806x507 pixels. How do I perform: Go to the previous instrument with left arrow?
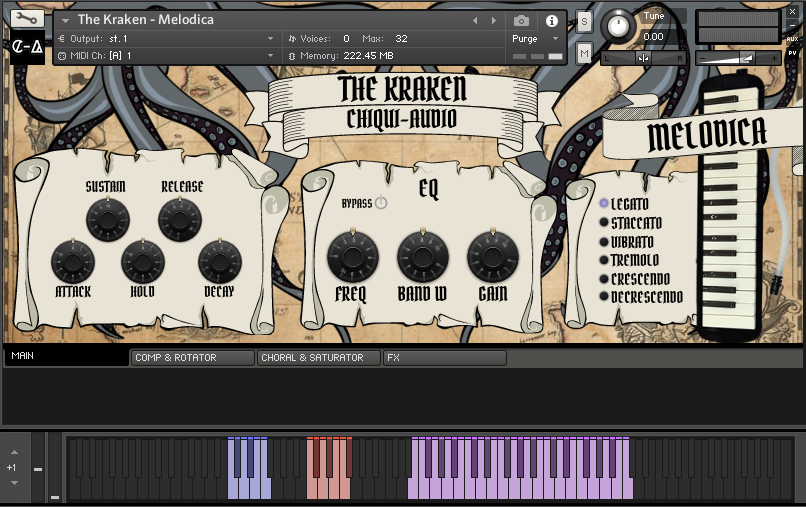(475, 20)
